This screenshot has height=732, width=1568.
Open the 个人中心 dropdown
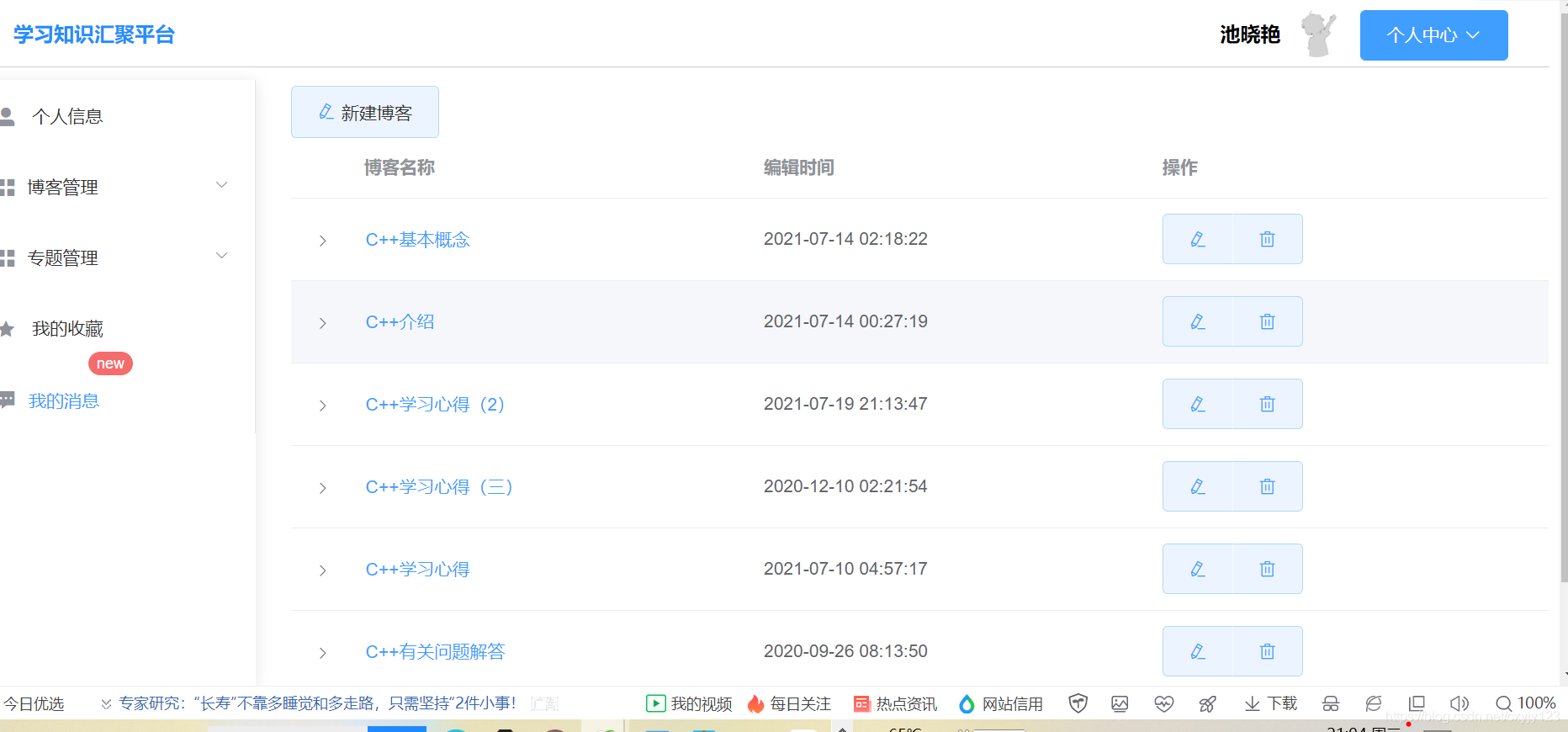(1433, 35)
